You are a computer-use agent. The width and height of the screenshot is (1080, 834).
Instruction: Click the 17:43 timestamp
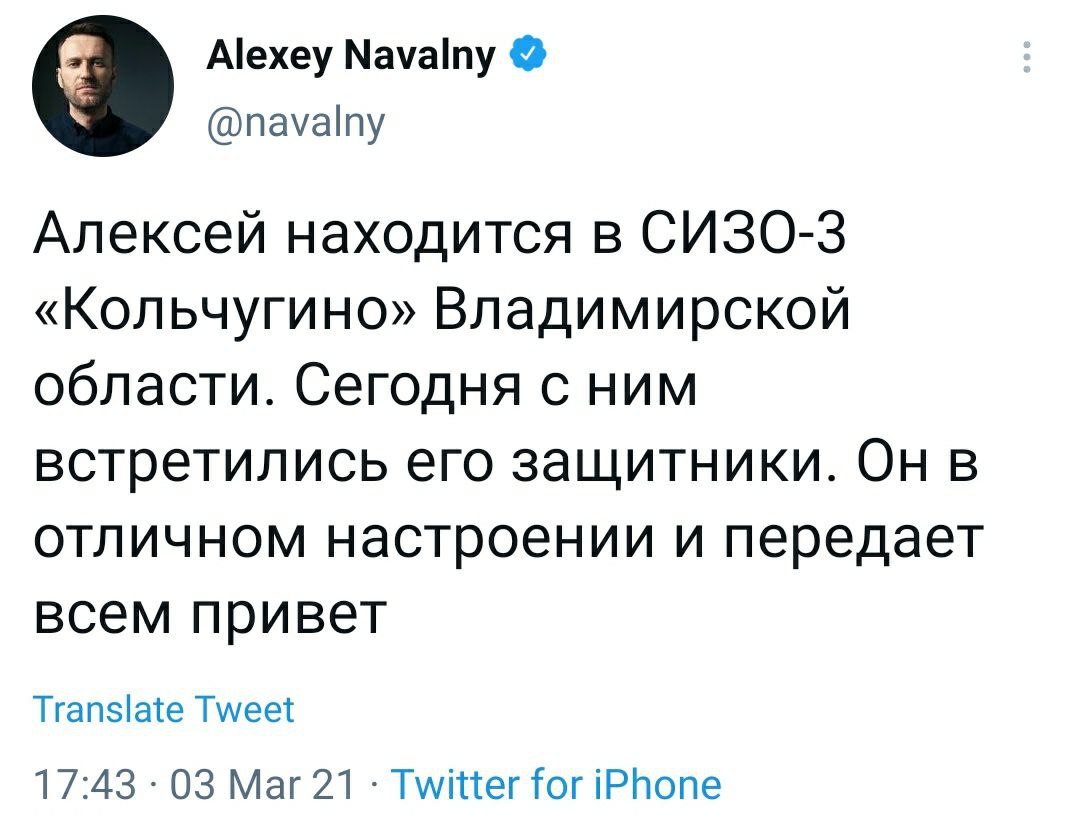click(84, 785)
